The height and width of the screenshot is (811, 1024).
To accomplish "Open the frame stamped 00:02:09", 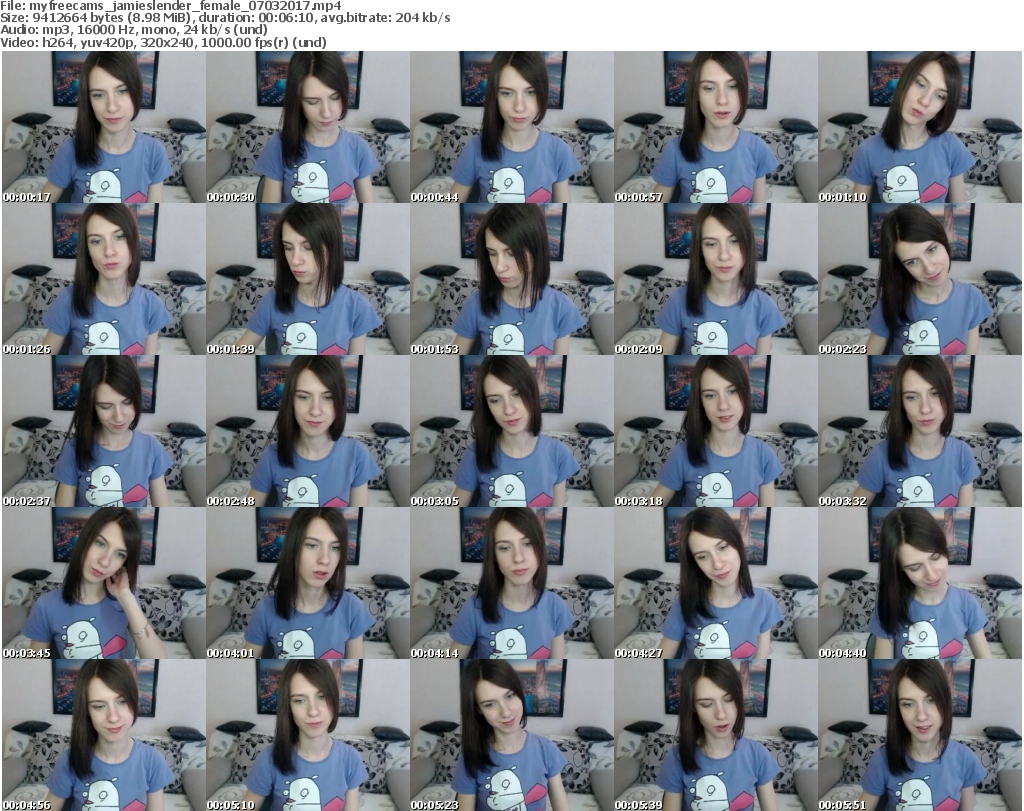I will tap(716, 279).
